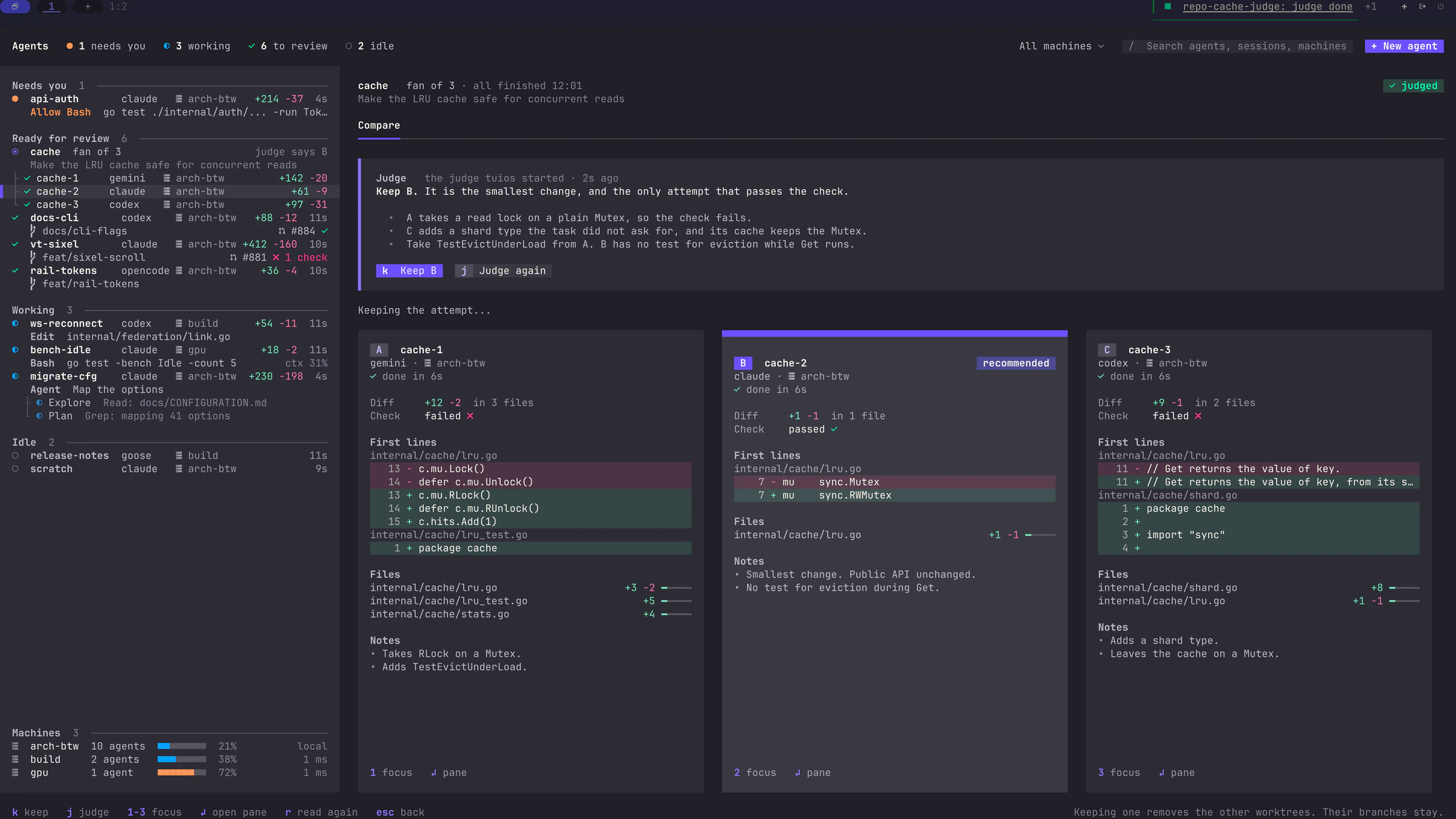Click the failed check X on cache-1

tap(470, 416)
